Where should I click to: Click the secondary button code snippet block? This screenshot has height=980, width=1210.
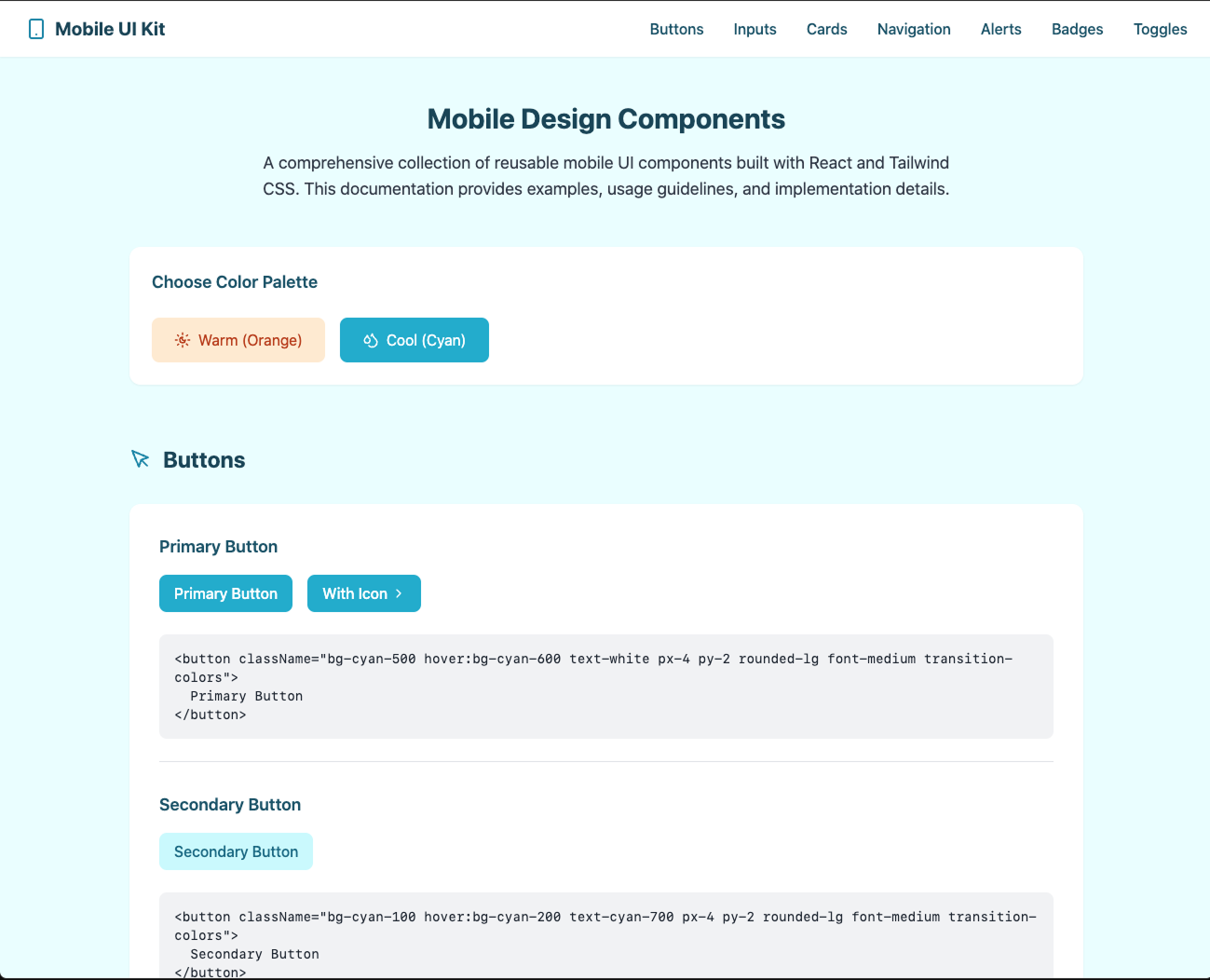coord(606,936)
